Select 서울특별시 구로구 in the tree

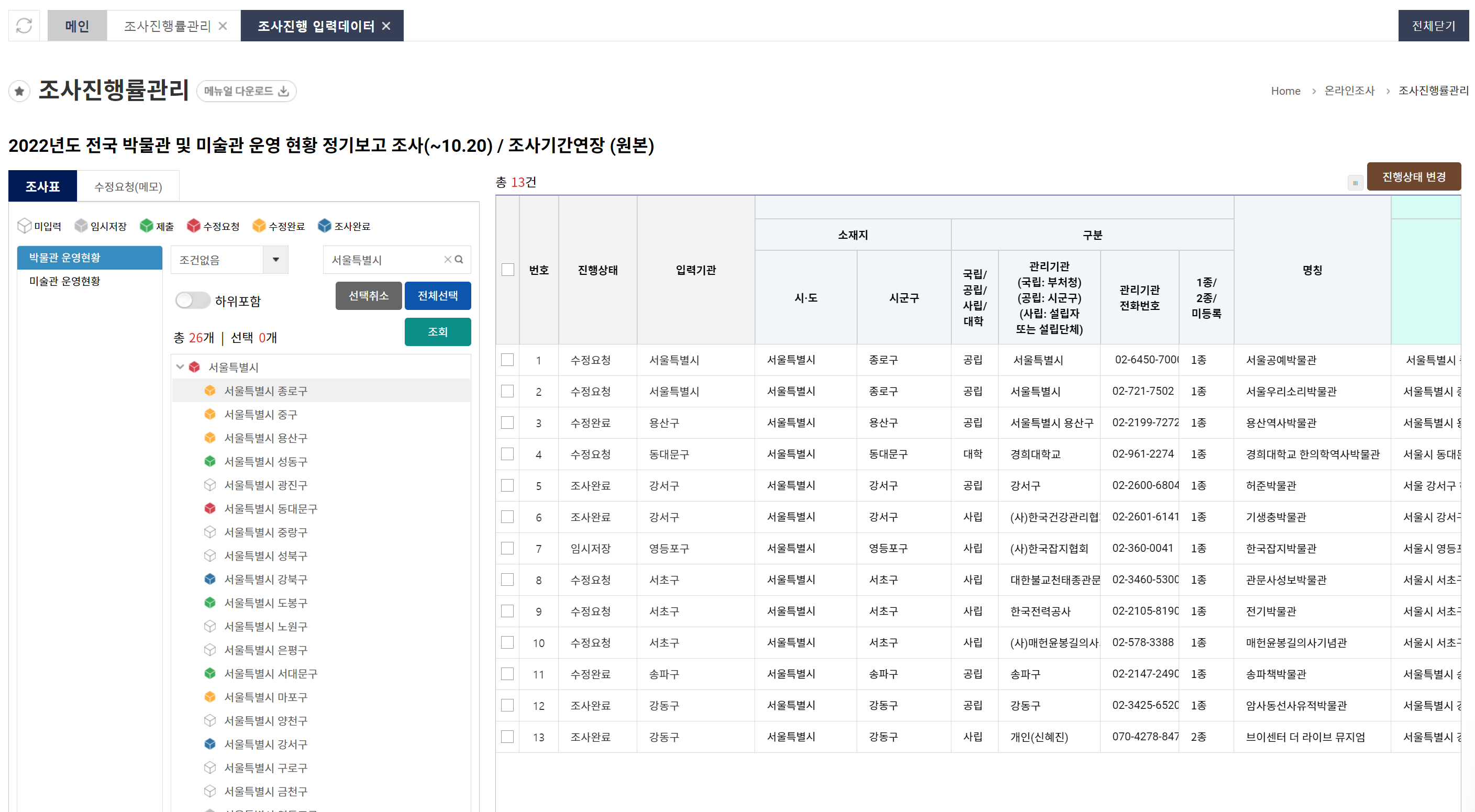coord(265,768)
